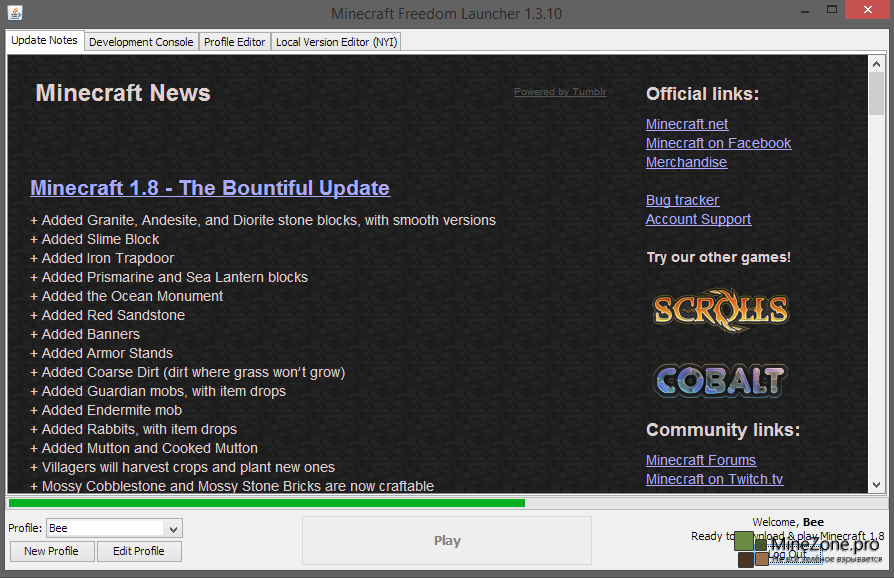This screenshot has width=894, height=578.
Task: Open Minecraft 1.8 Bountiful Update headline
Action: click(x=210, y=188)
